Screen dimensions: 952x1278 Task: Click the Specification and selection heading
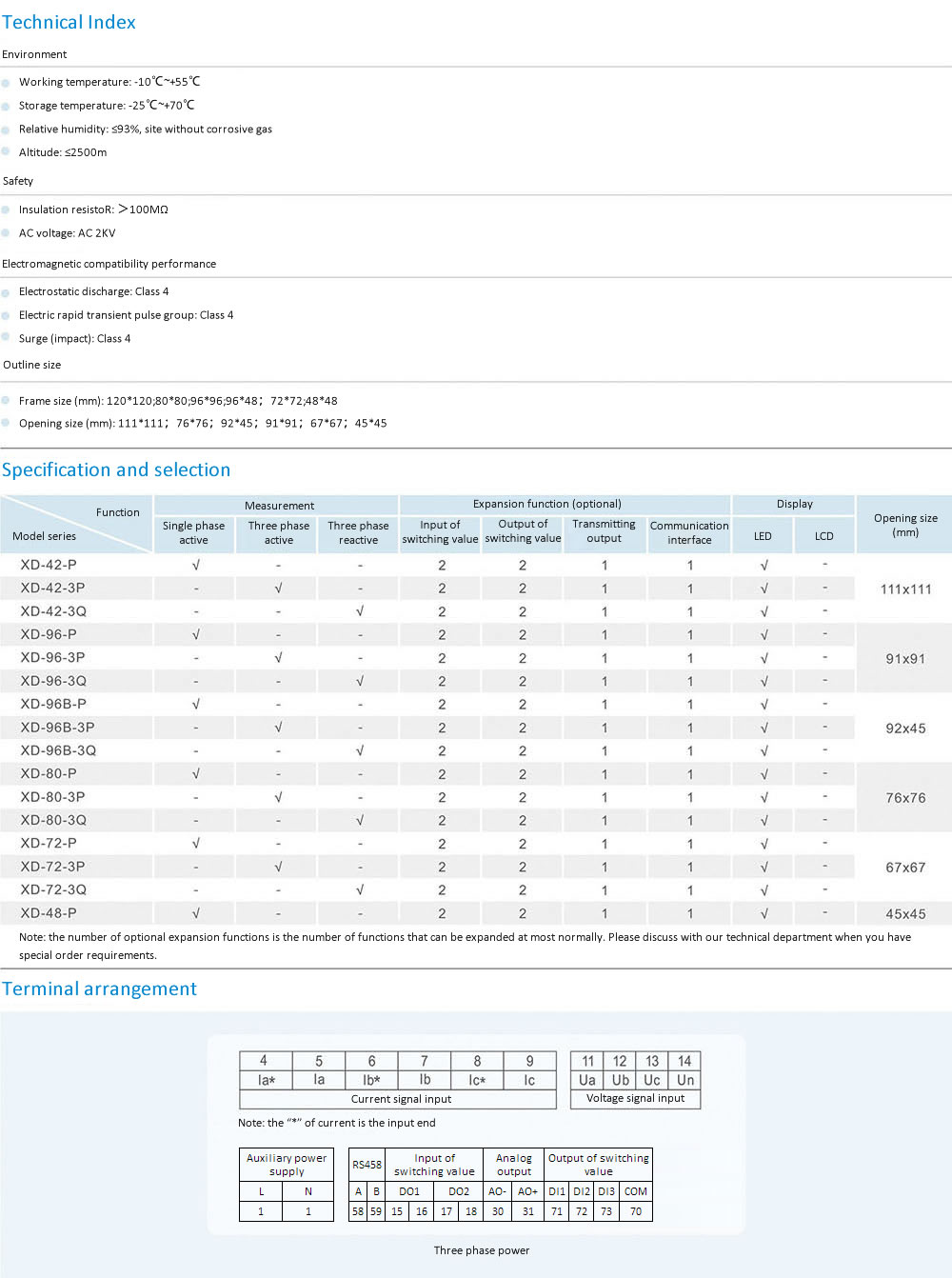coord(116,469)
